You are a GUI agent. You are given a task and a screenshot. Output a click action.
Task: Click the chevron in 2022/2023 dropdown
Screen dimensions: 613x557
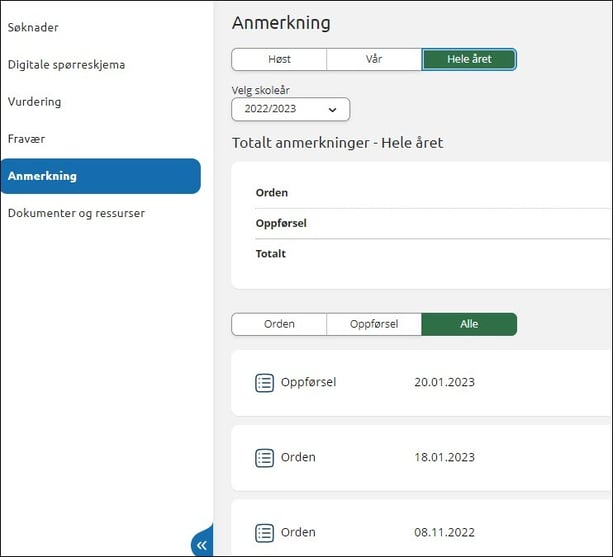333,109
